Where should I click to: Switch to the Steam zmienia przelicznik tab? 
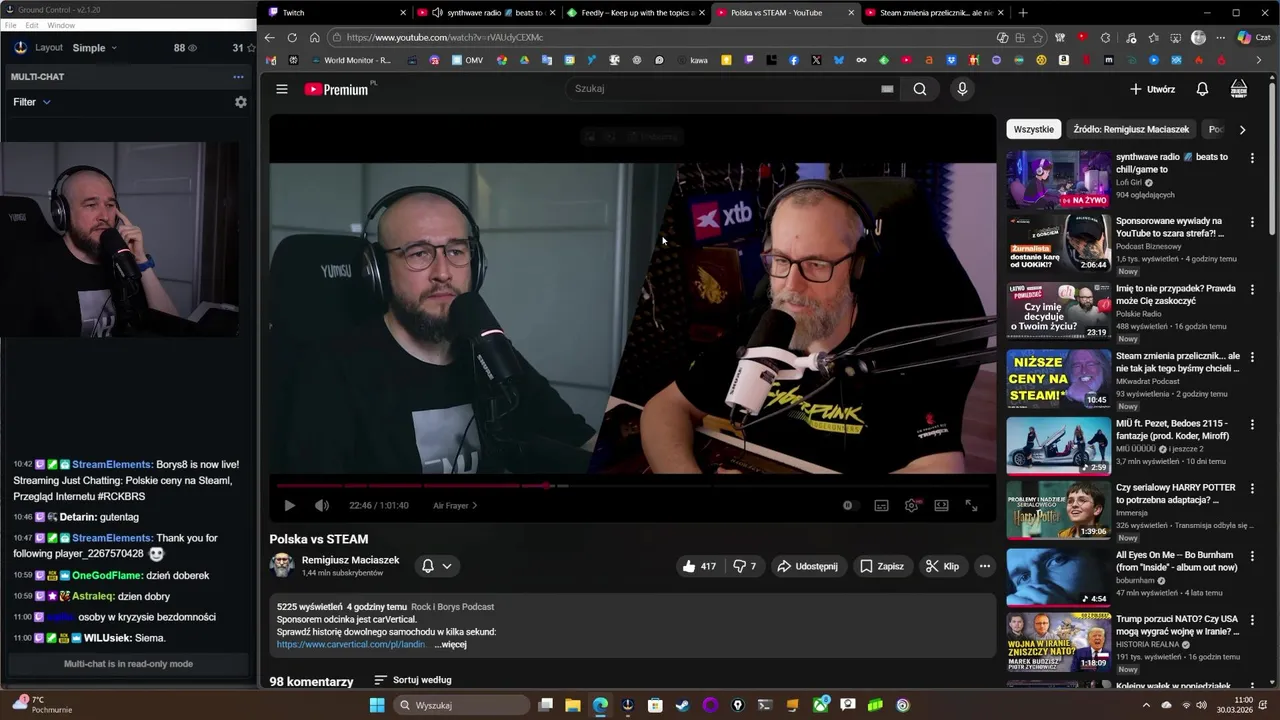[935, 13]
